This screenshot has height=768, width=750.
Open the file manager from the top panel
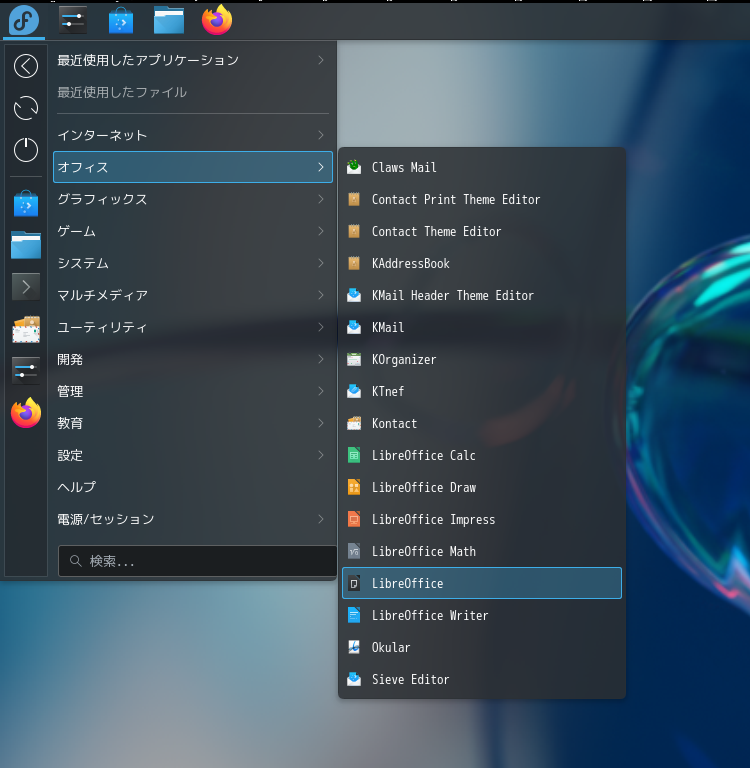(169, 21)
